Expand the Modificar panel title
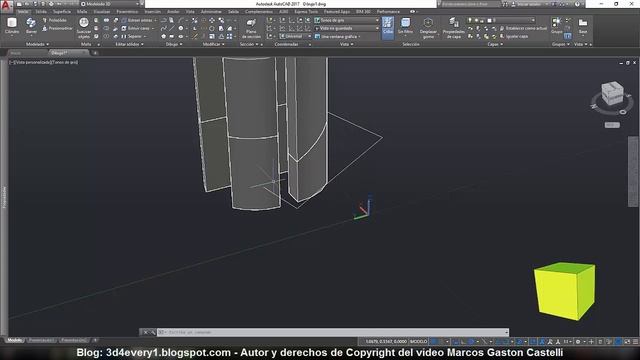640x360 pixels. pyautogui.click(x=213, y=44)
